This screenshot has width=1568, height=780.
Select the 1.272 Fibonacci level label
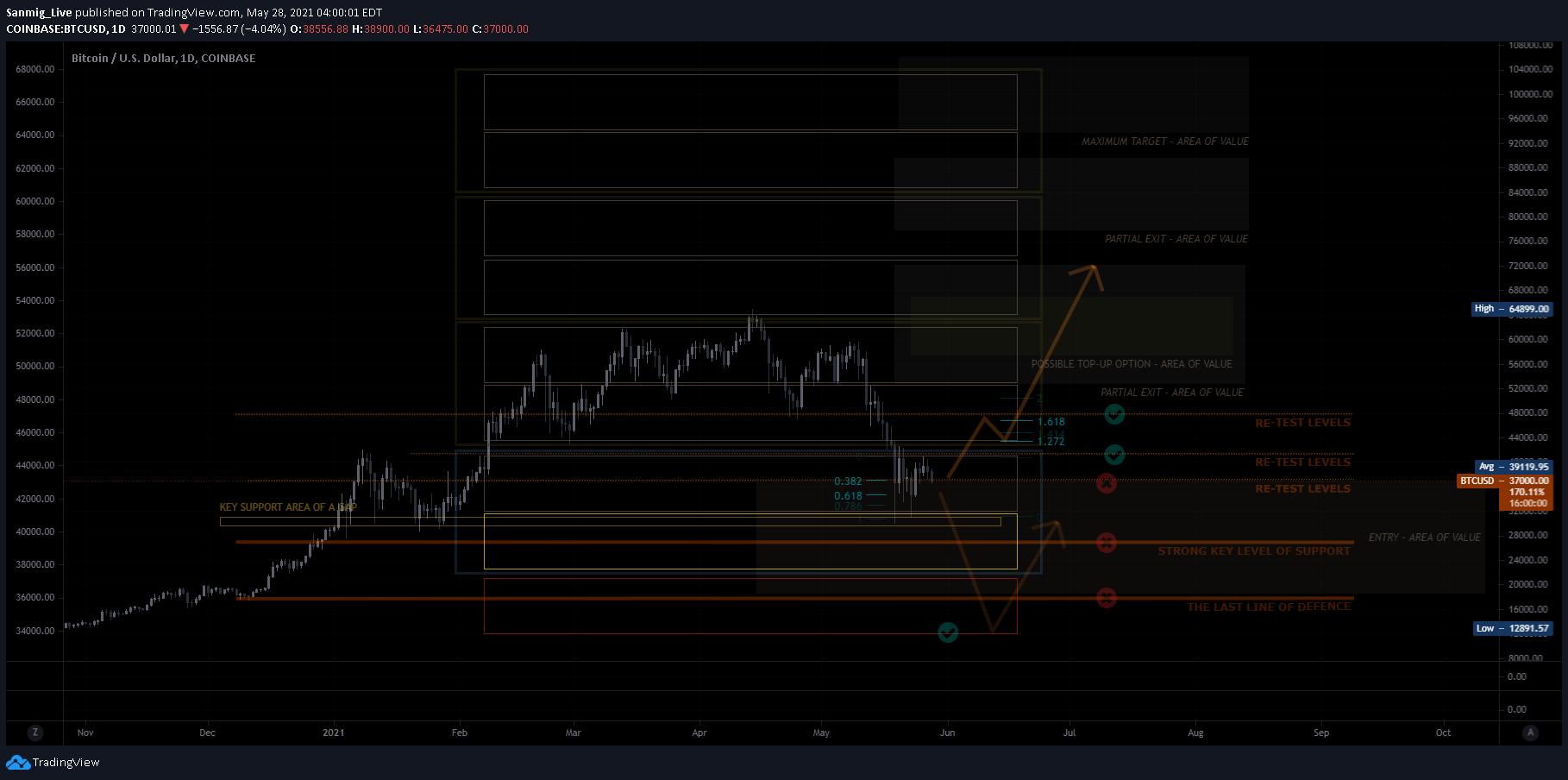point(1051,441)
